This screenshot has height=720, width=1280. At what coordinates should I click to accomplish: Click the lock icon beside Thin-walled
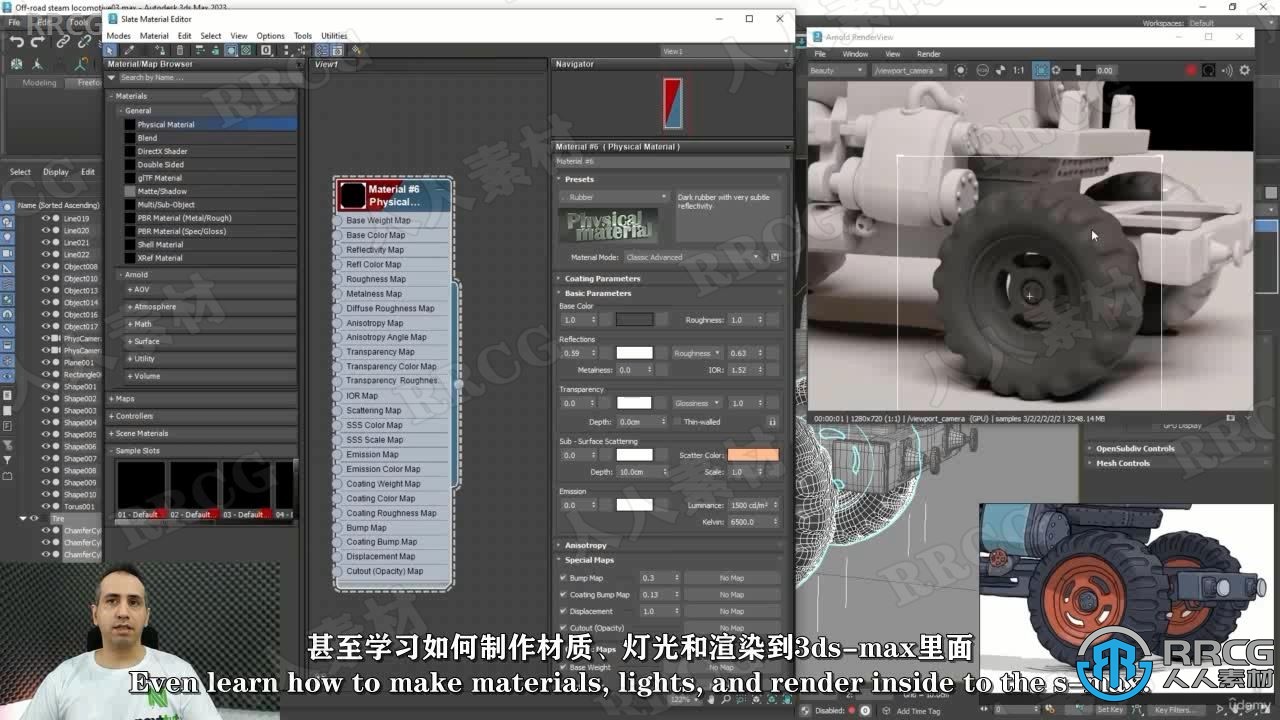coord(772,422)
